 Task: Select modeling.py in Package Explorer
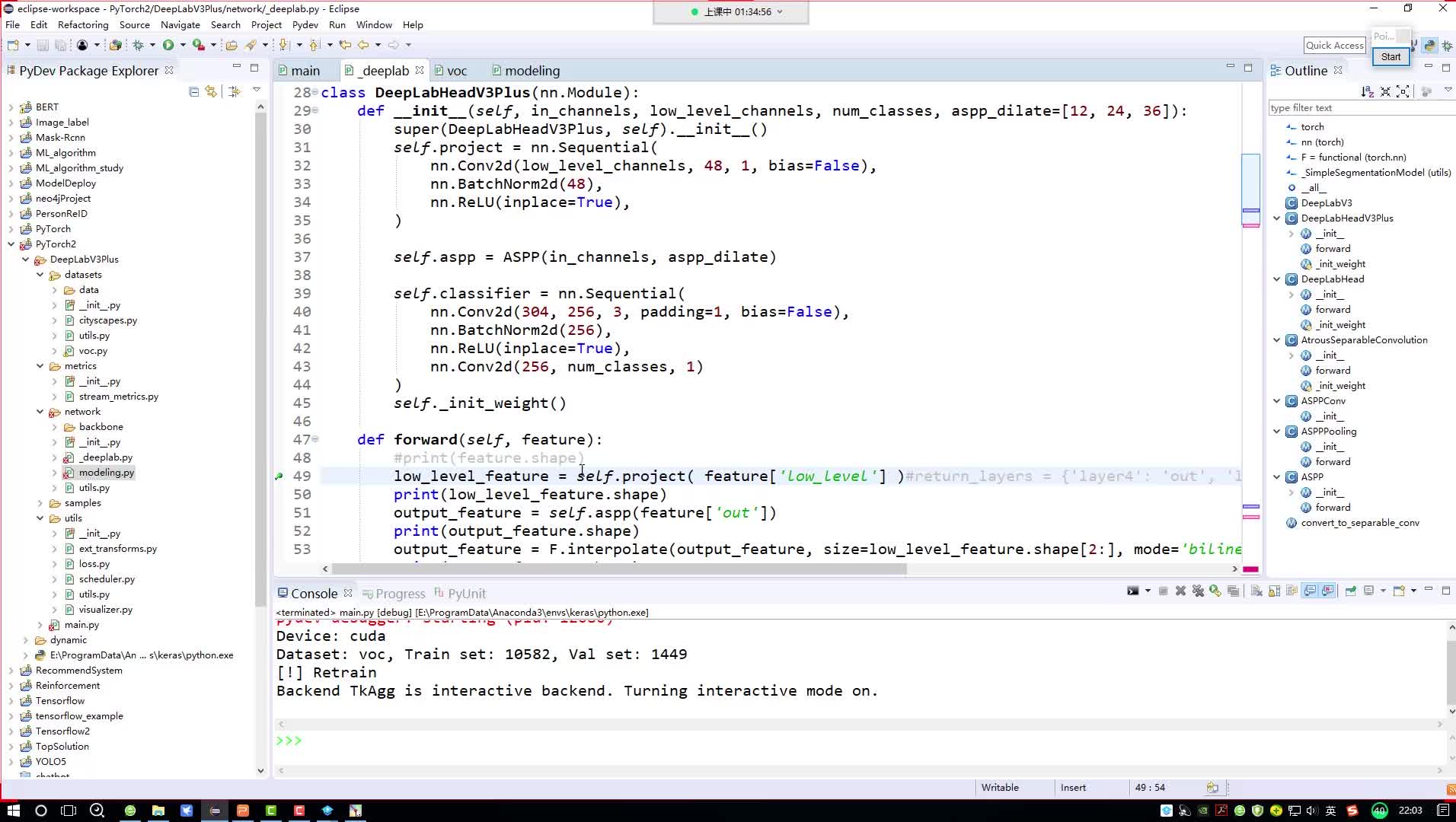pos(106,473)
